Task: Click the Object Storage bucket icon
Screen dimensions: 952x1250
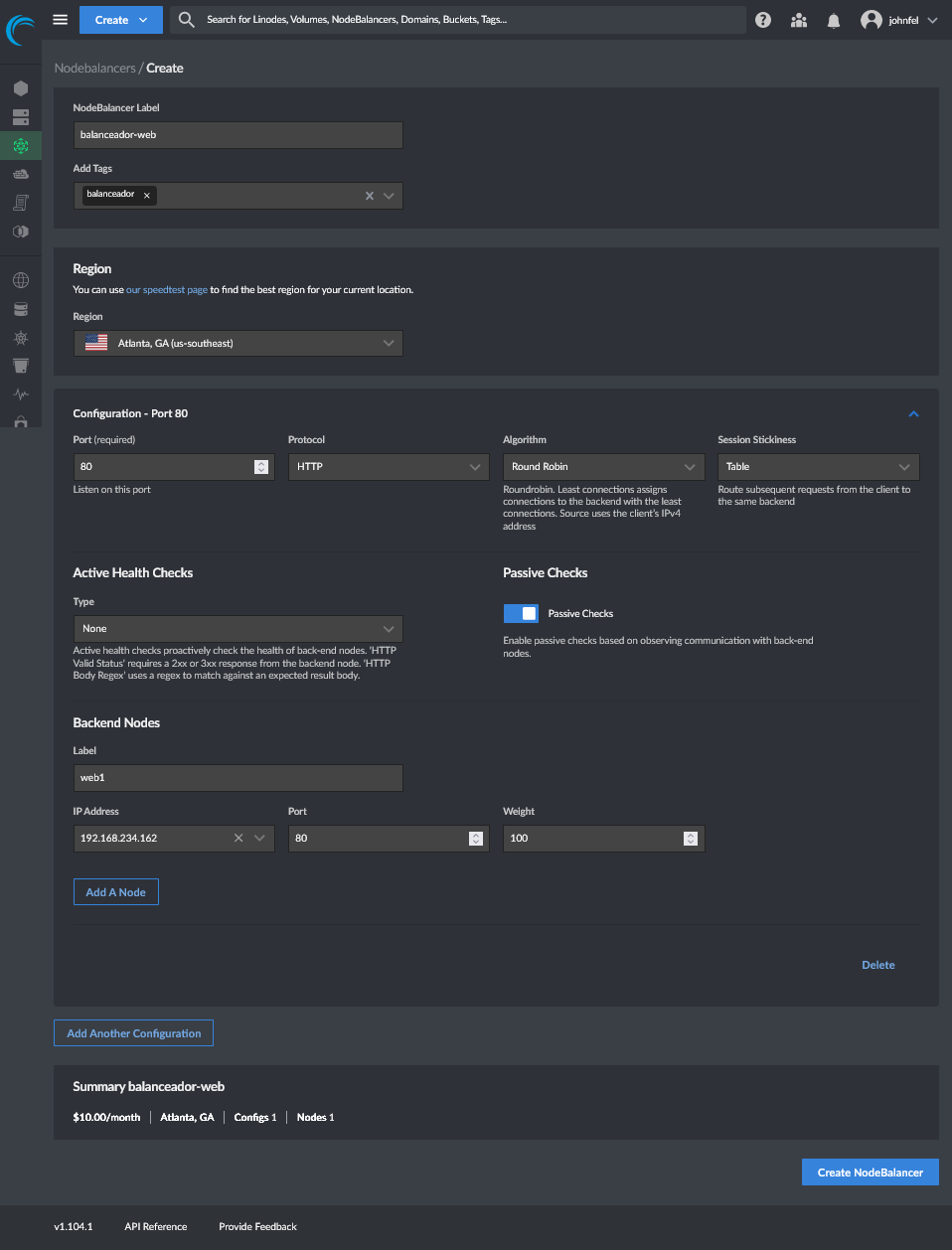Action: [x=20, y=366]
